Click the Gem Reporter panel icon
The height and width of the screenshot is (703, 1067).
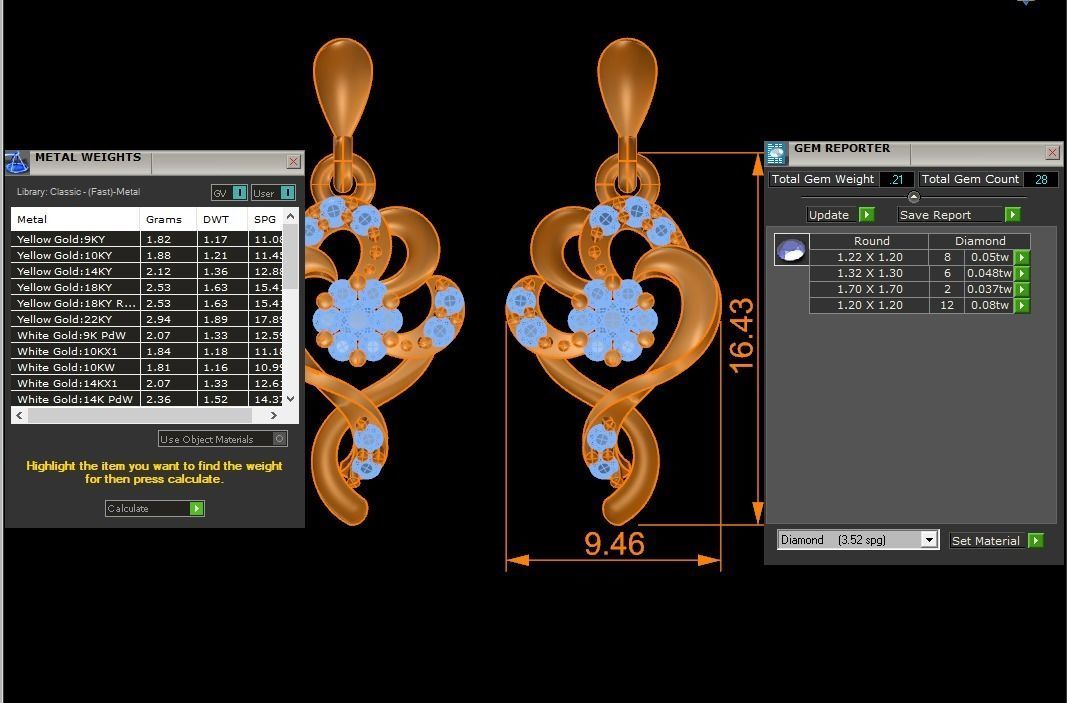tap(776, 154)
